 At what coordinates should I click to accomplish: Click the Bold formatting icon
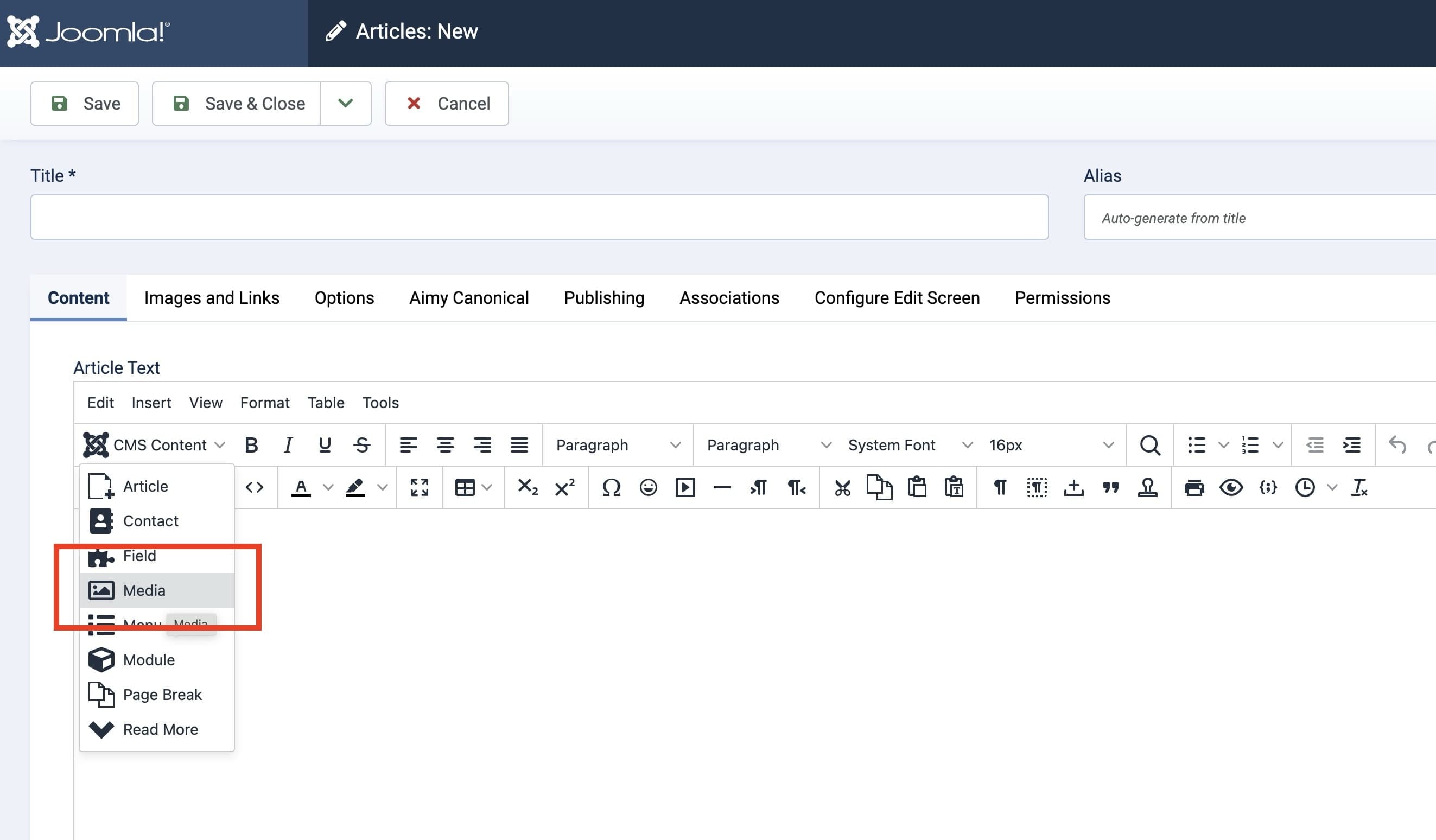pyautogui.click(x=251, y=445)
